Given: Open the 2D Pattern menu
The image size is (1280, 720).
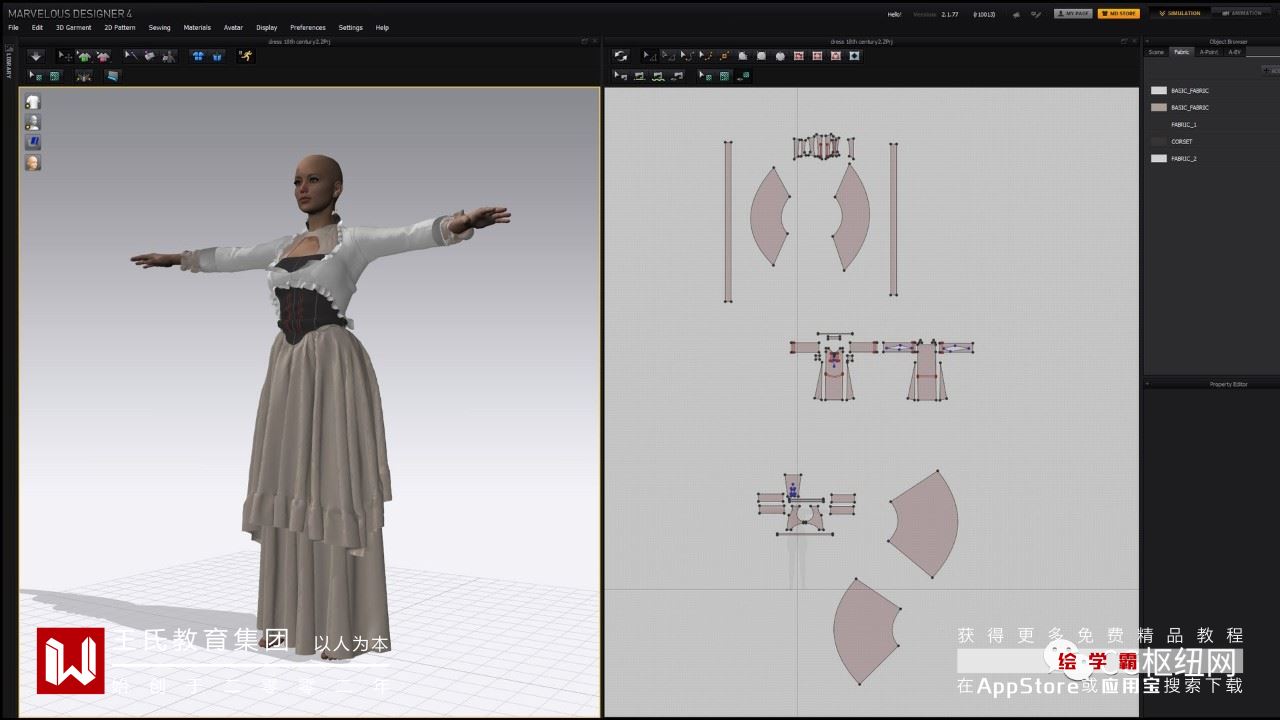Looking at the screenshot, I should tap(120, 28).
